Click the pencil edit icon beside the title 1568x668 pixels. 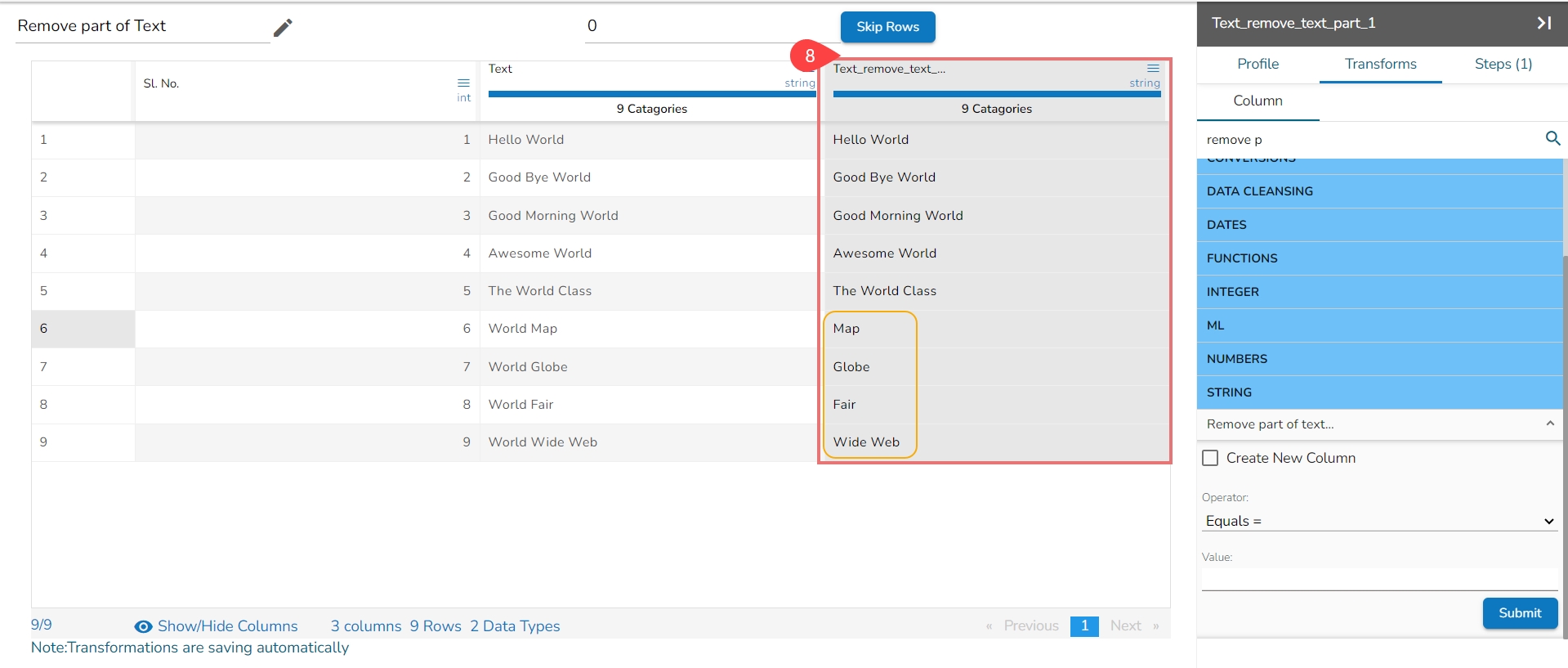(x=283, y=28)
